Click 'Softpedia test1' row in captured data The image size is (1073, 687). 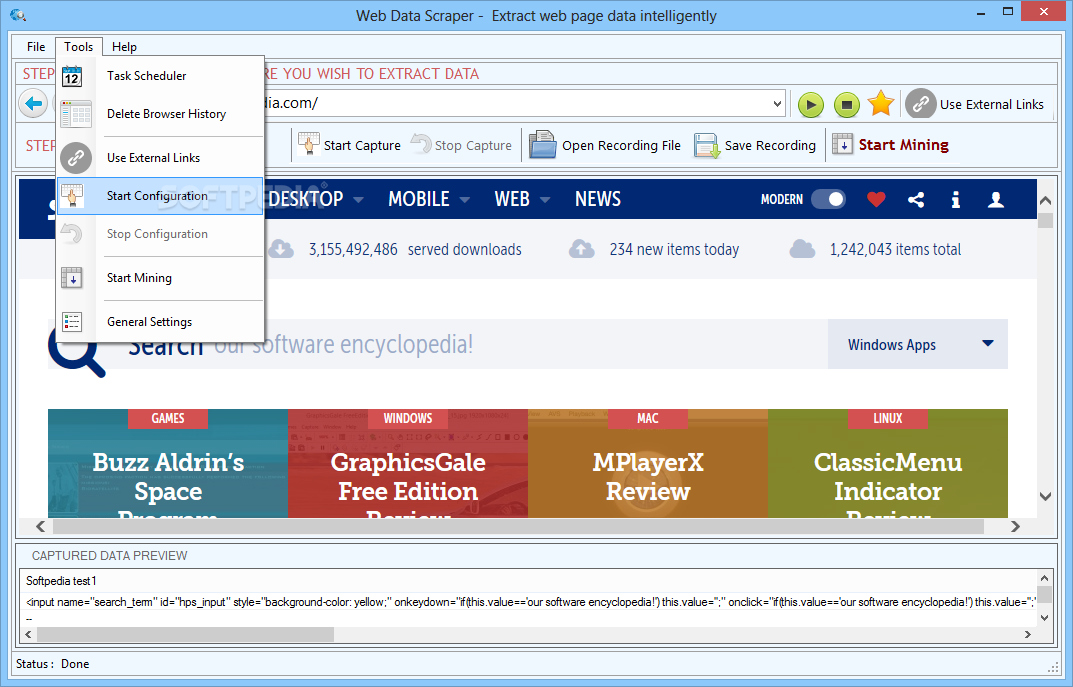[530, 581]
